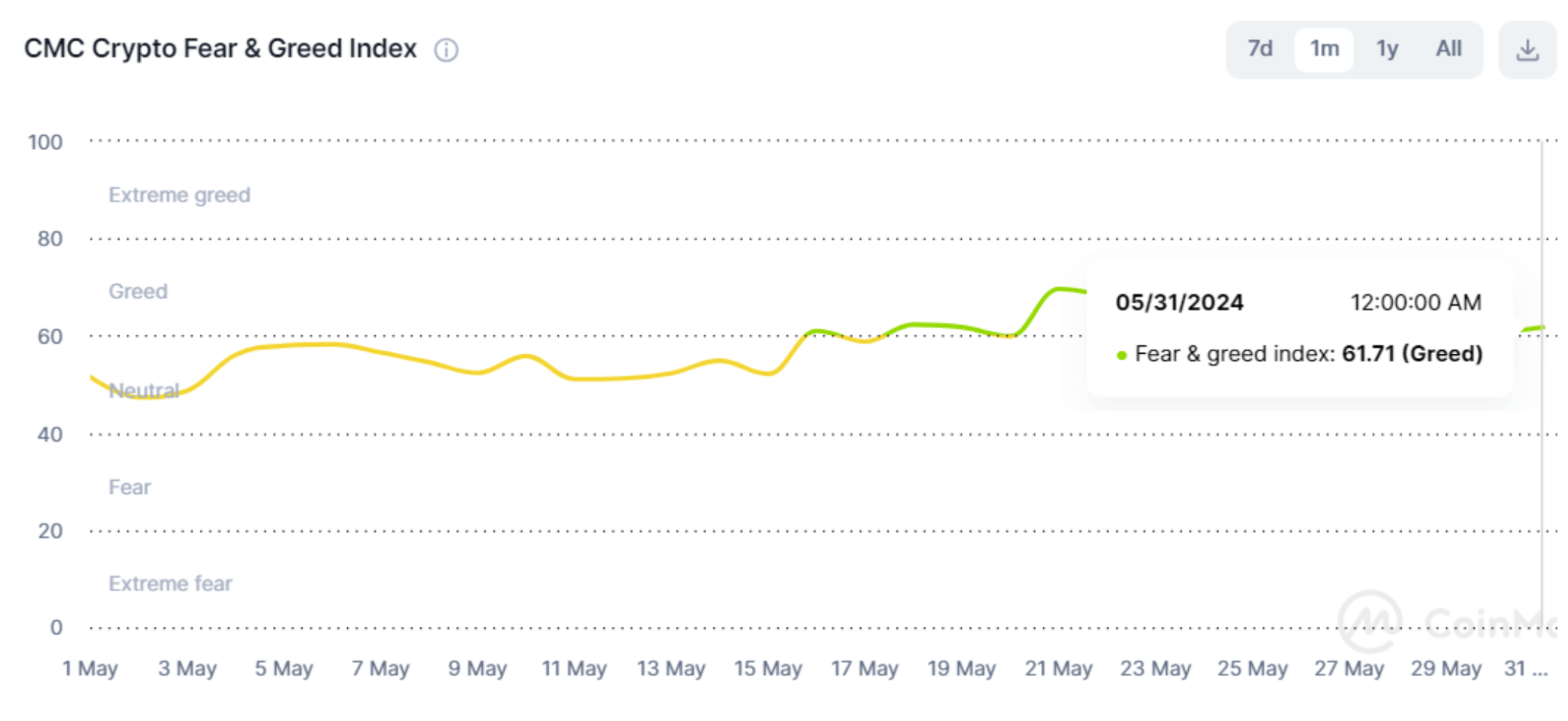
Task: Click the 15 May date marker
Action: tap(768, 668)
